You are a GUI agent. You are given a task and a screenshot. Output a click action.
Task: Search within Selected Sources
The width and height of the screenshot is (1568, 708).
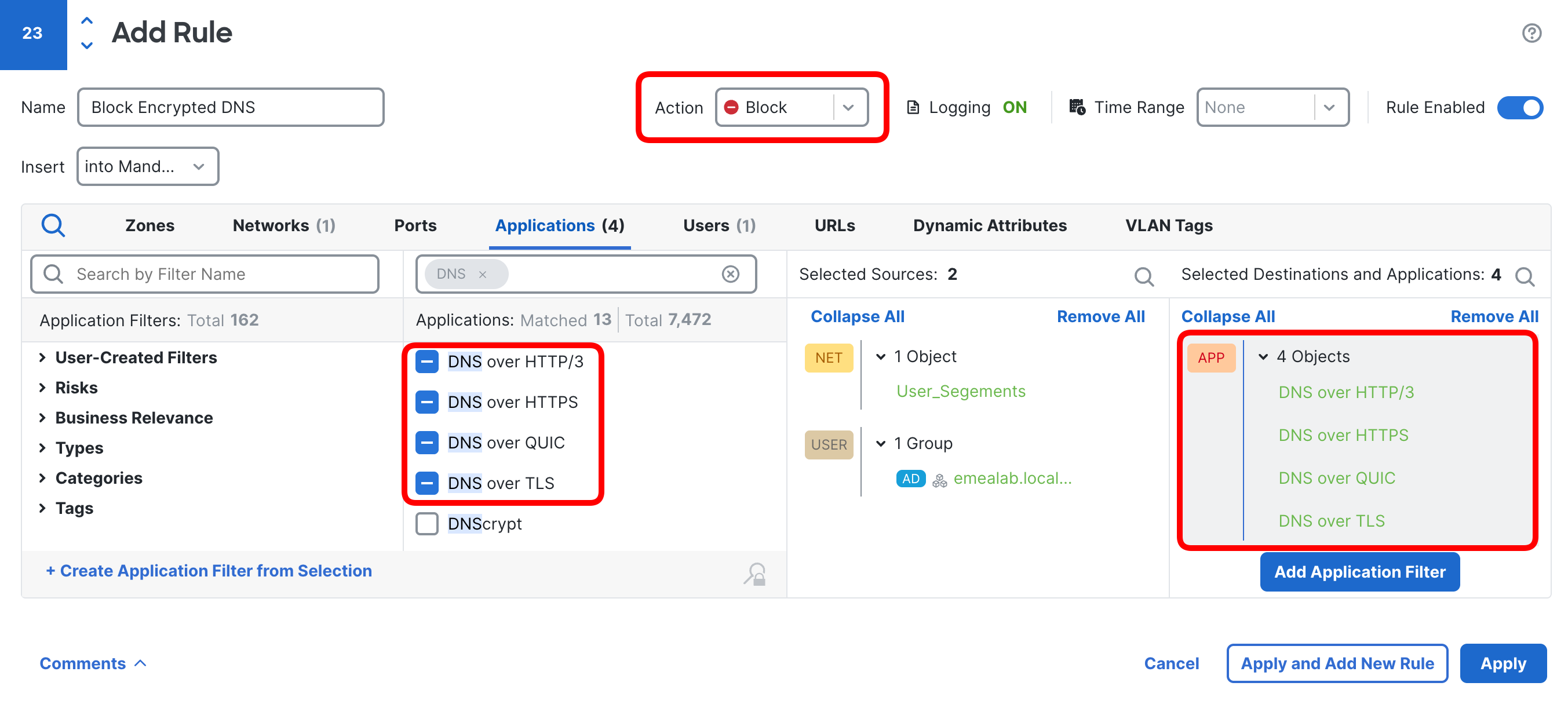1143,276
